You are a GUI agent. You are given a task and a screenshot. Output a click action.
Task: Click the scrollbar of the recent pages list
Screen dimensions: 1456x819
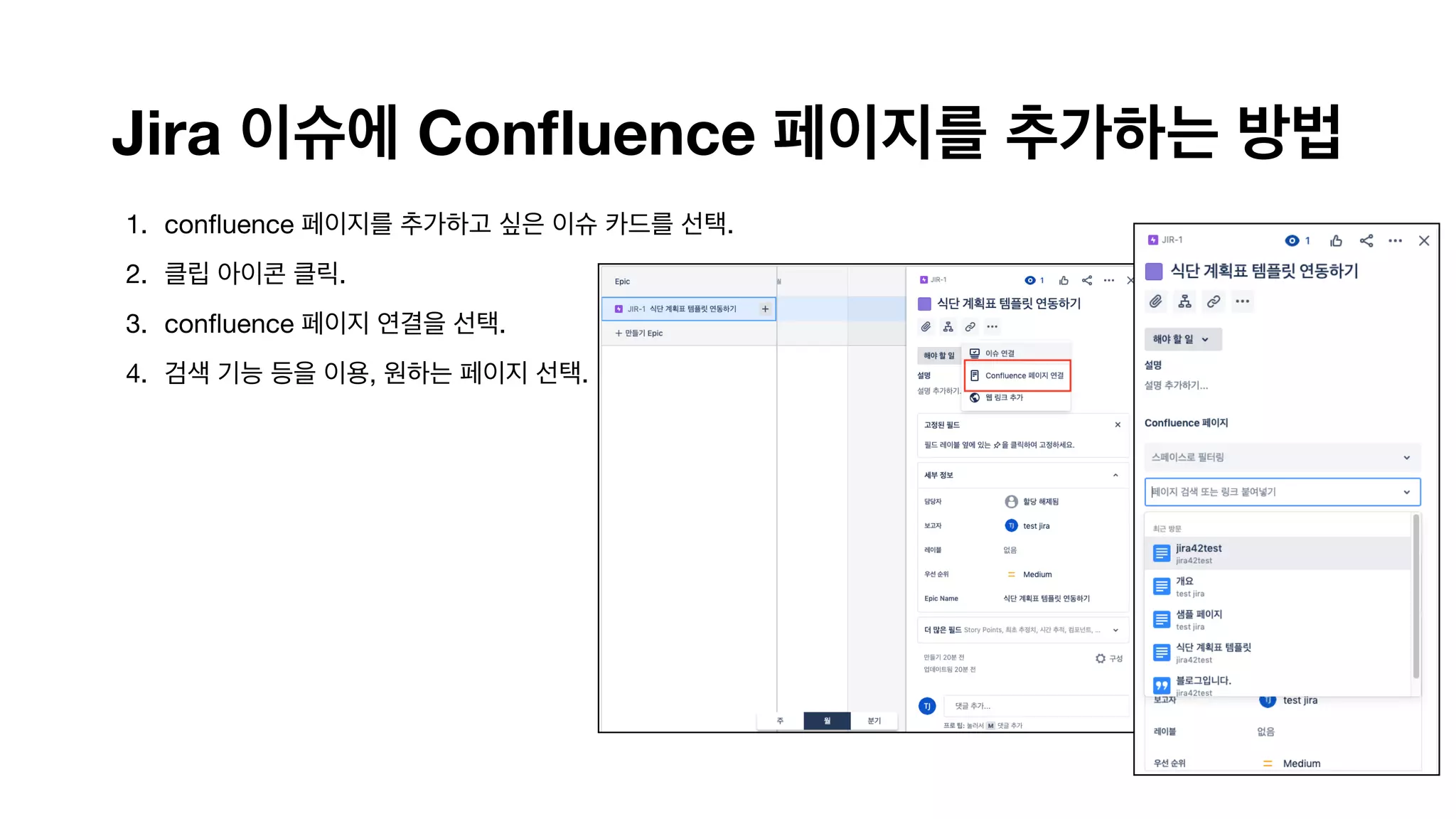[1415, 597]
